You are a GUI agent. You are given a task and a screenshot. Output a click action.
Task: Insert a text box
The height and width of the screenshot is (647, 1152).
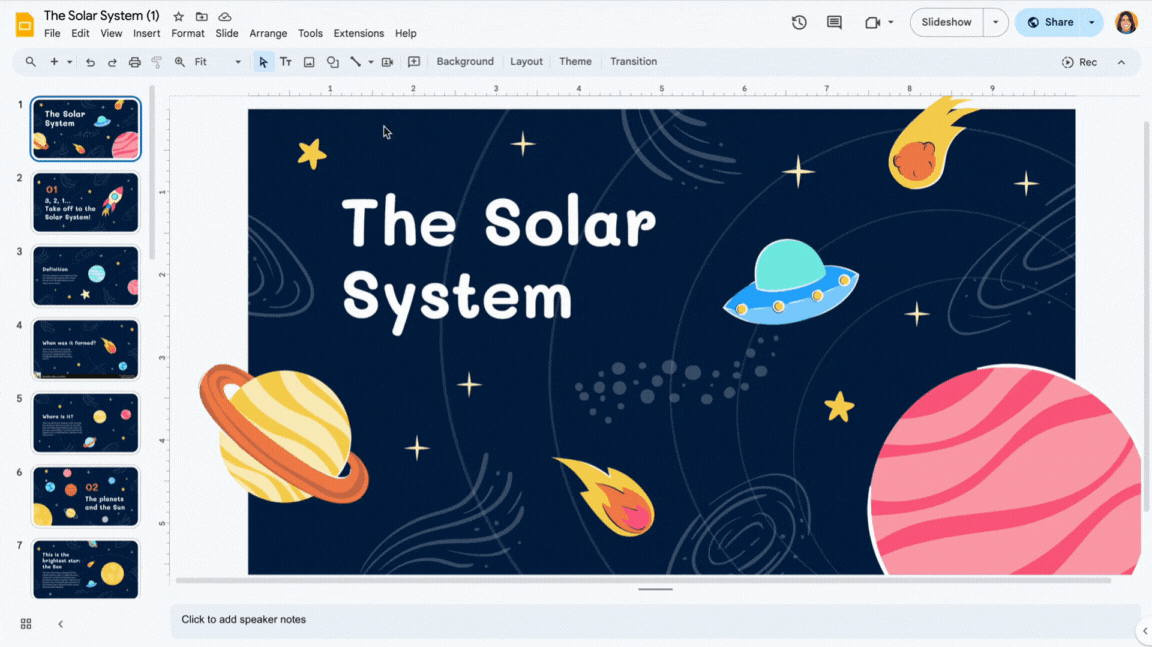pyautogui.click(x=286, y=62)
